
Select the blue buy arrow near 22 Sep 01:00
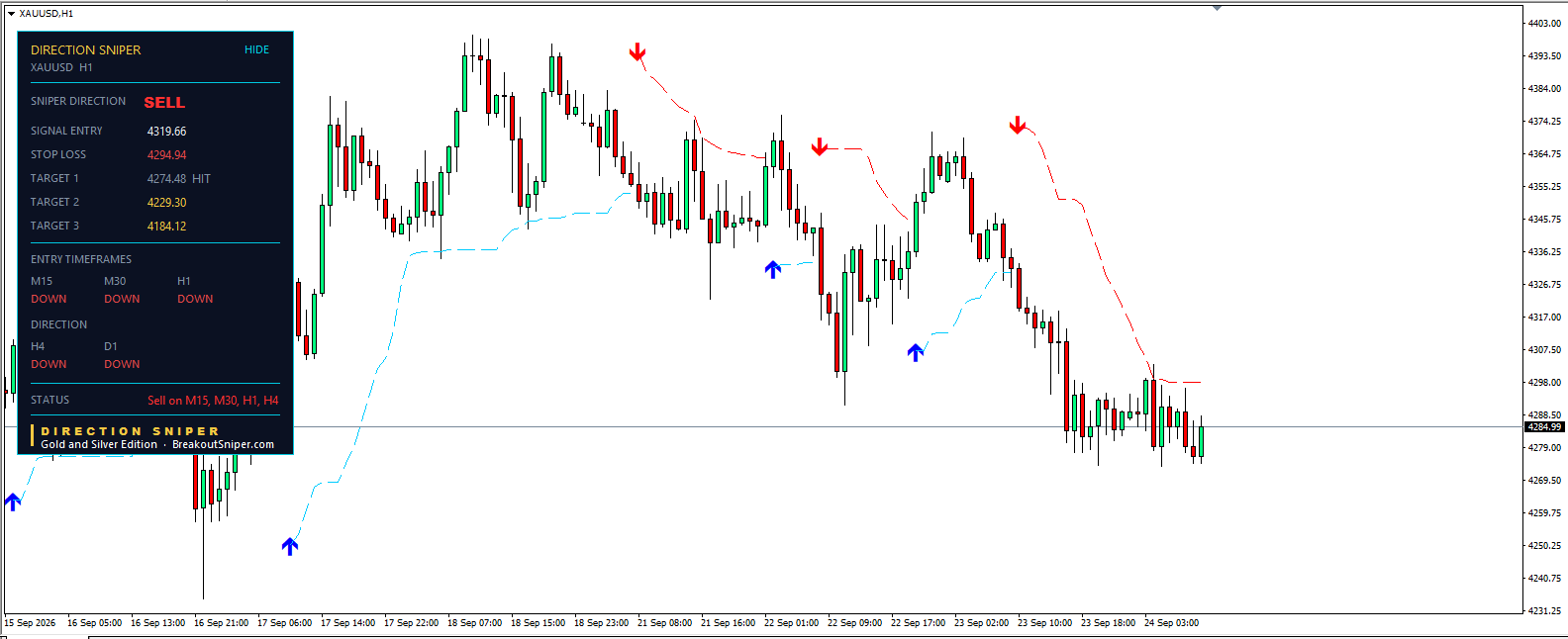(773, 268)
